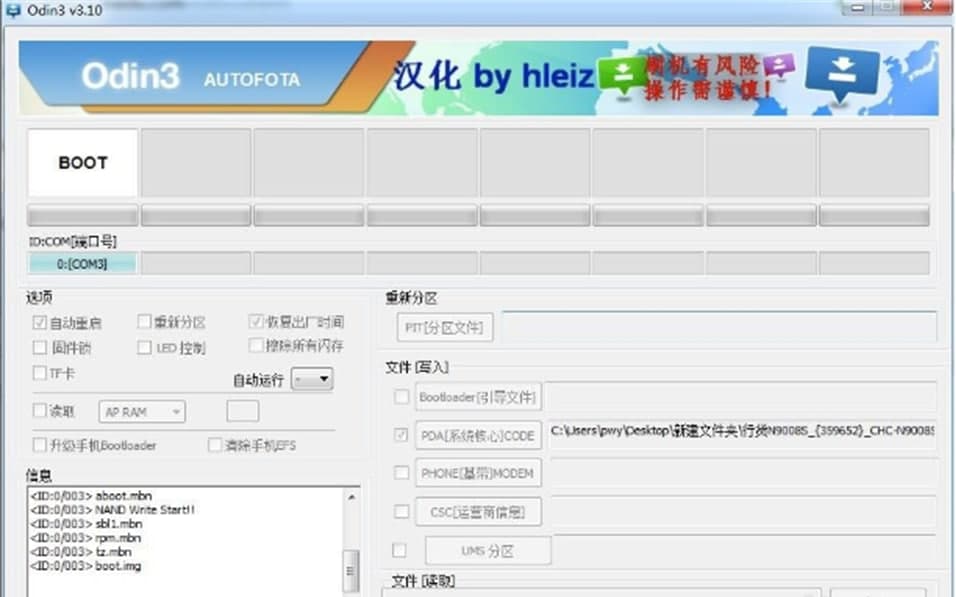
Task: Click the PHONE MODEM file path field
Action: pyautogui.click(x=742, y=473)
